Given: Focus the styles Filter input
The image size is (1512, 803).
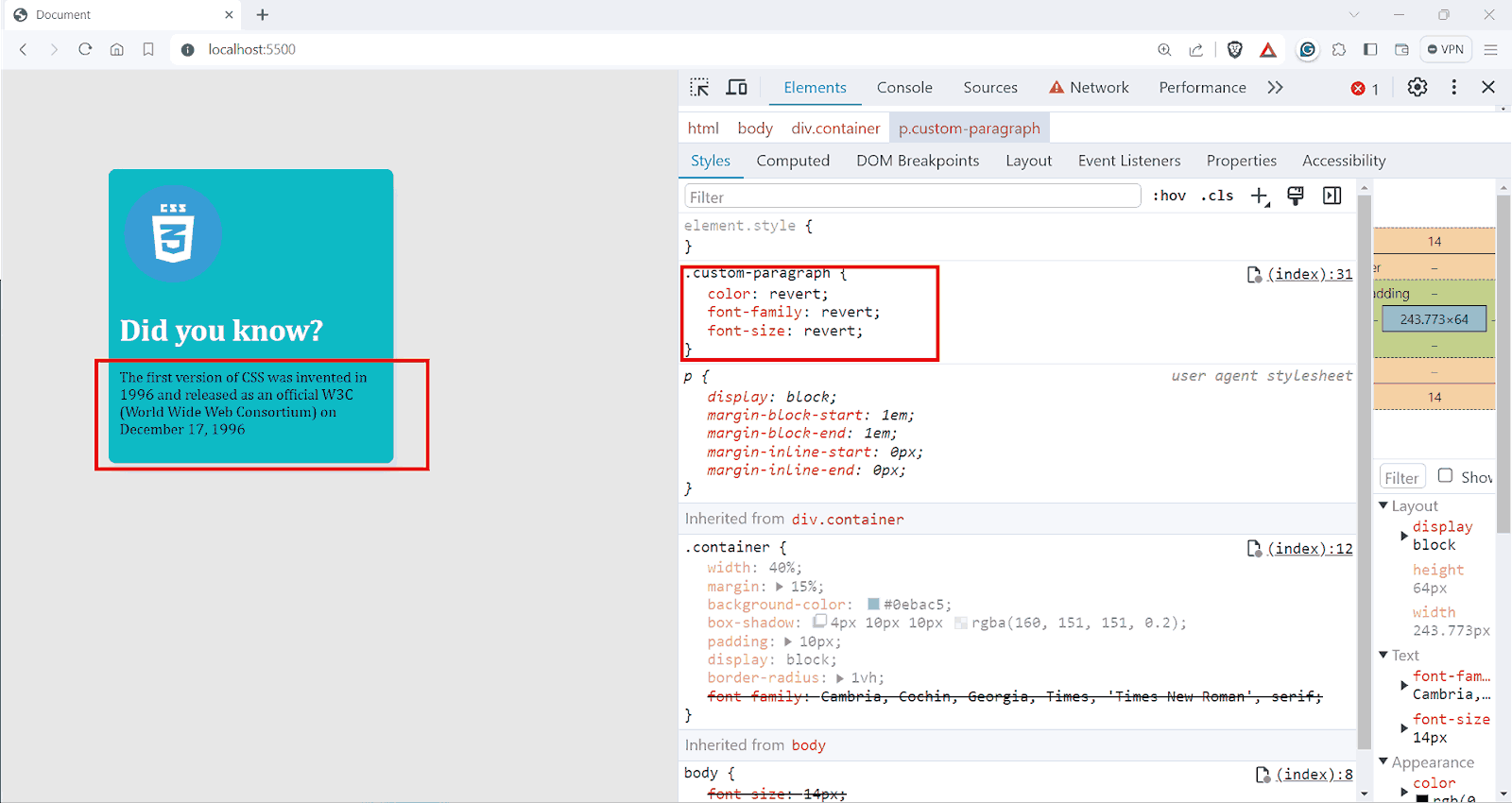Looking at the screenshot, I should pos(912,196).
